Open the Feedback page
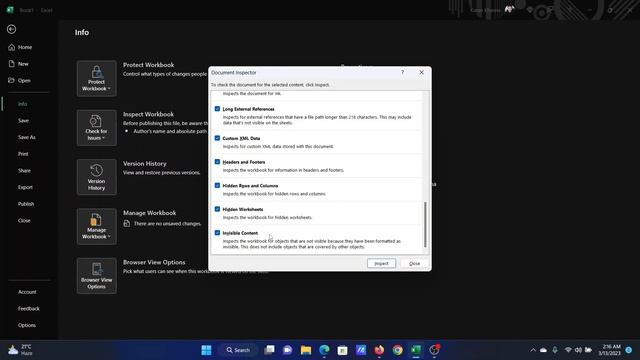The image size is (640, 360). (29, 309)
